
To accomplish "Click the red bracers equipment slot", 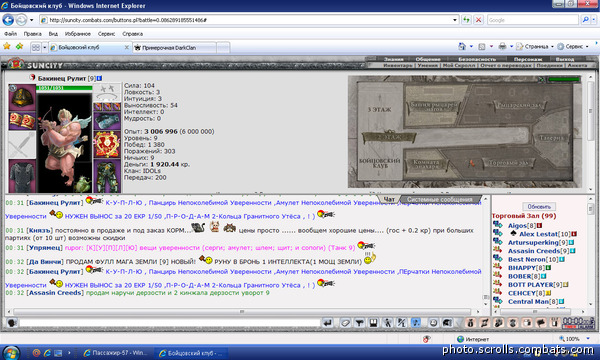I will (22, 121).
